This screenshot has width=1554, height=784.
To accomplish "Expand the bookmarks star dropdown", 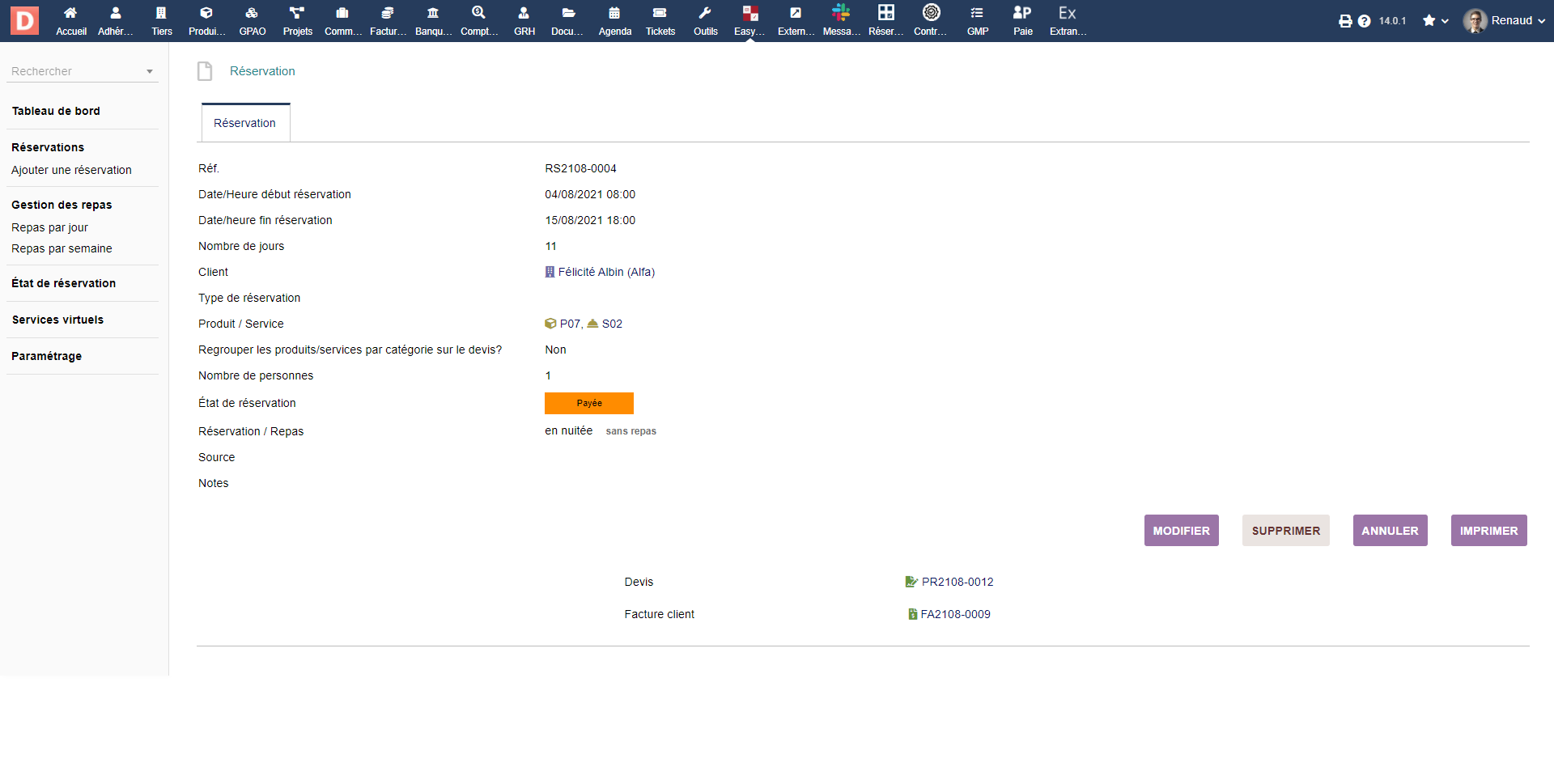I will [1435, 21].
